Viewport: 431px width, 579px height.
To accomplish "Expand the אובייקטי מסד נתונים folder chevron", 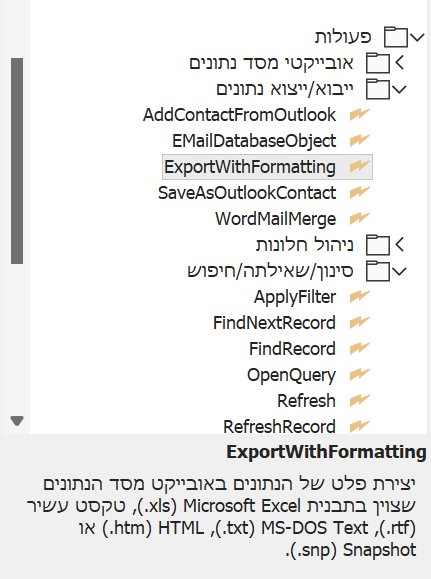I will pos(400,63).
